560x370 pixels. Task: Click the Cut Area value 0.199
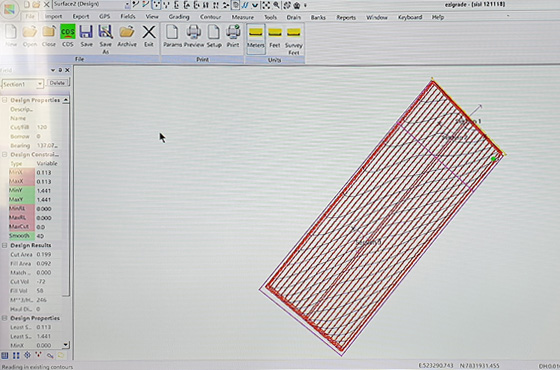click(44, 255)
